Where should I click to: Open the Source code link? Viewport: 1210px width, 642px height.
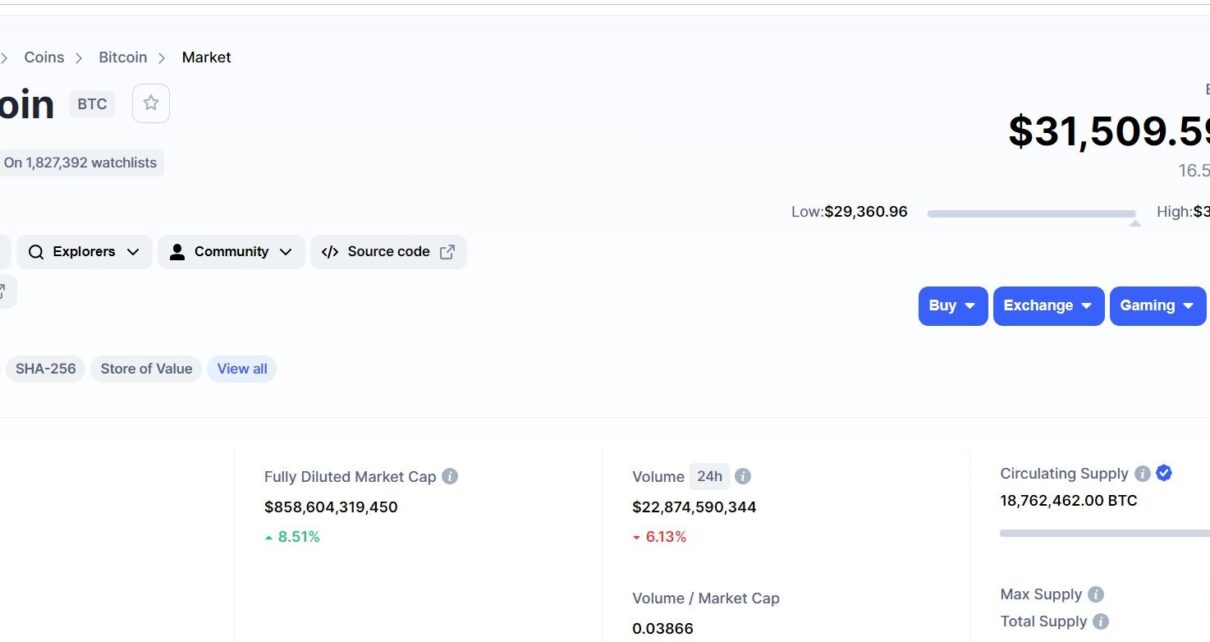point(388,252)
